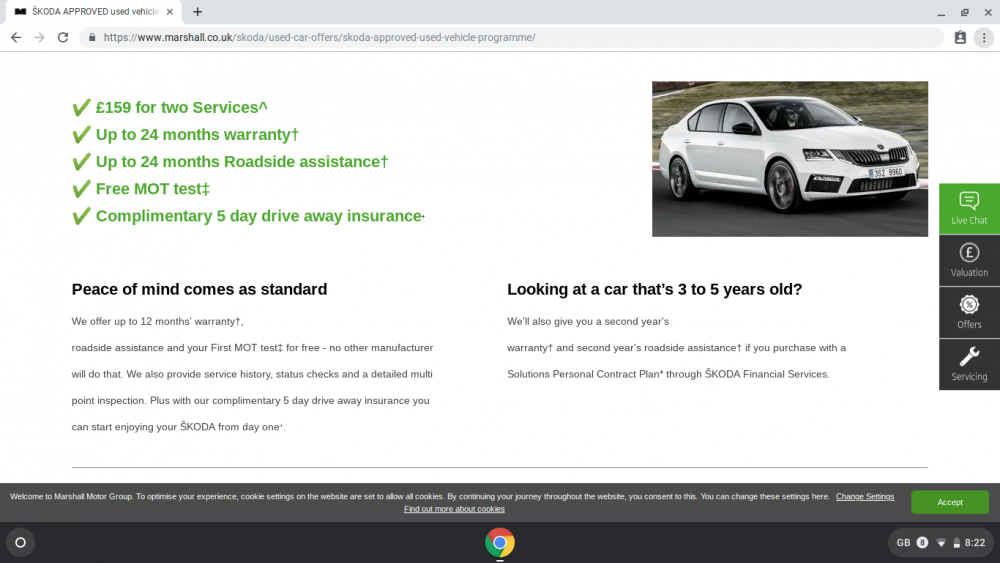Screen dimensions: 1000x563
Task: Click 'Up to 24 months Roadside assistance†' line
Action: pos(242,161)
